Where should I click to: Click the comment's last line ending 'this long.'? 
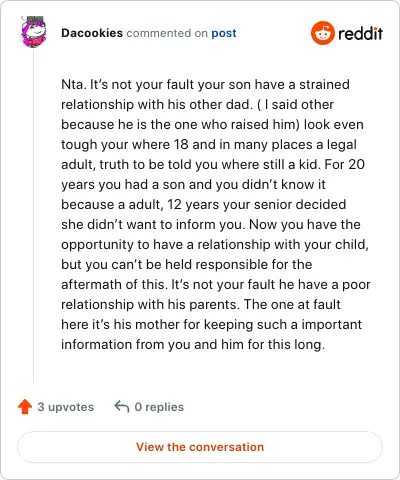coord(193,344)
